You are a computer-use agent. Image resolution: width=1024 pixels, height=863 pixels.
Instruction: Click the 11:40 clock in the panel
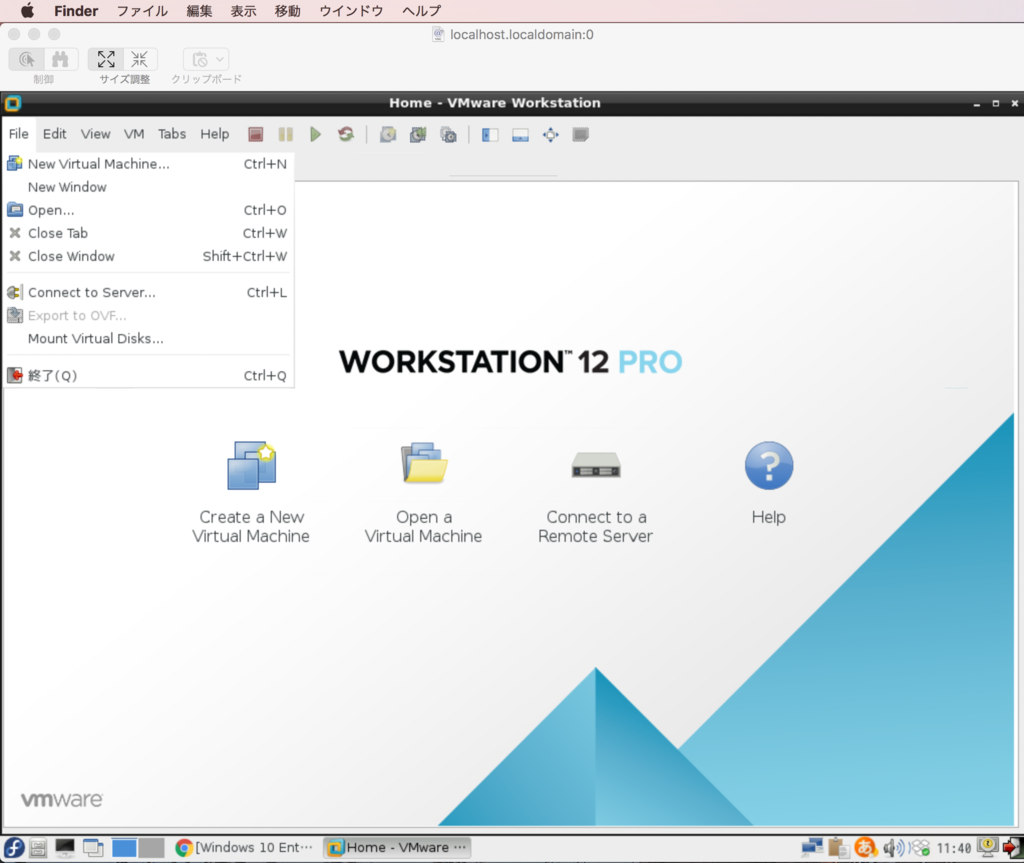[x=953, y=848]
